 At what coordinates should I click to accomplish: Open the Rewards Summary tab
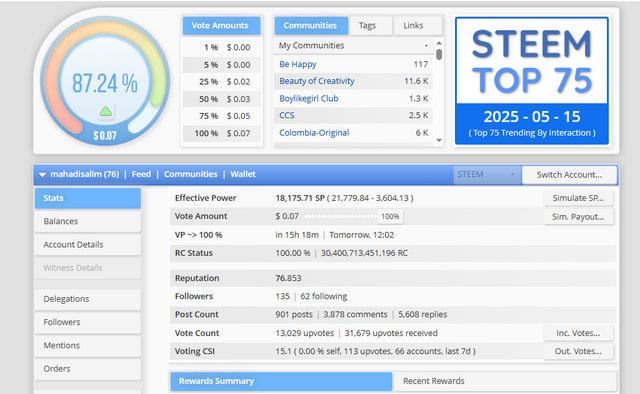pyautogui.click(x=281, y=381)
